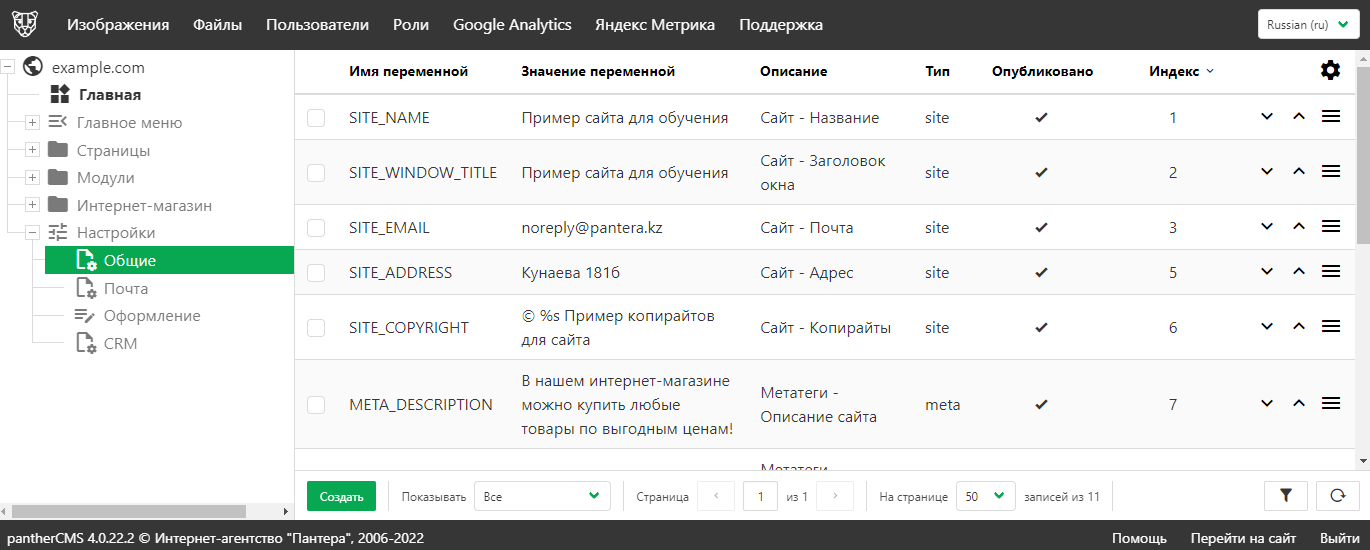The image size is (1370, 550).
Task: Tick the SITE_WINDOW_TITLE row checkbox
Action: tap(316, 173)
